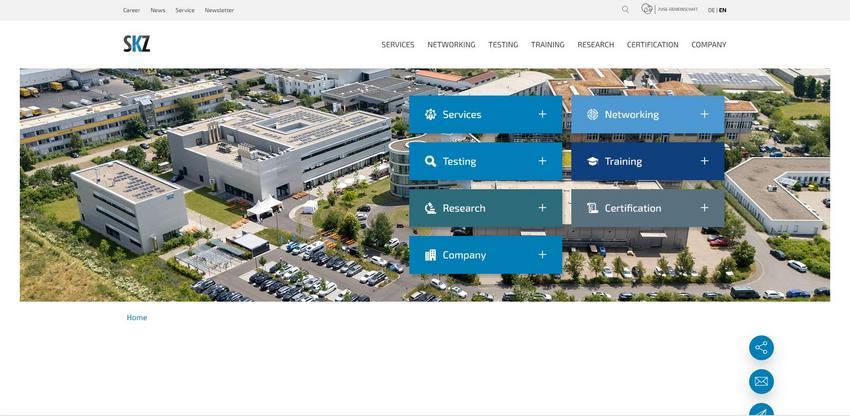Open the RESEARCH main menu item
This screenshot has width=850, height=416.
point(595,45)
